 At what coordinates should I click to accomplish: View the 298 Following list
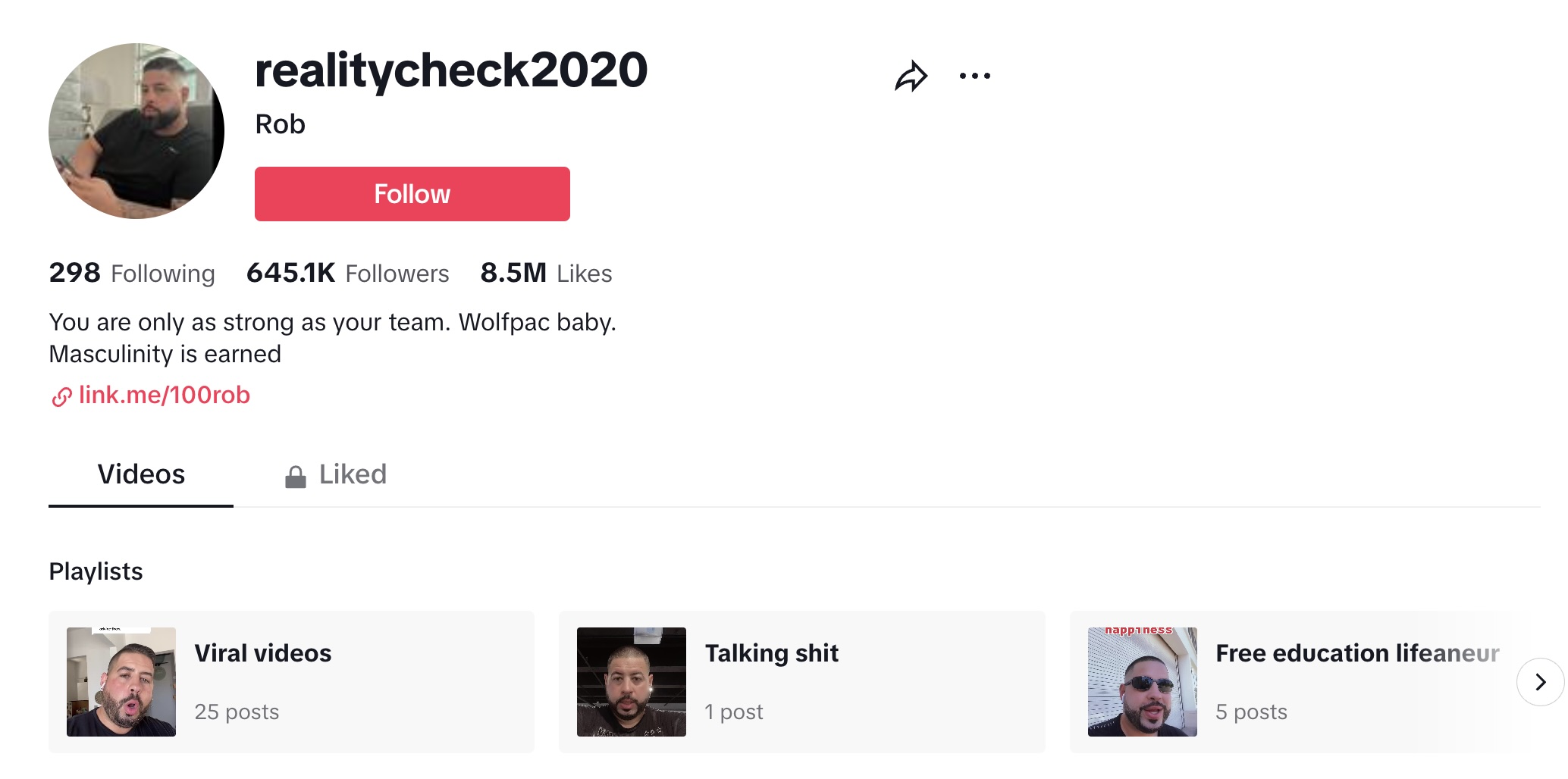click(x=132, y=274)
